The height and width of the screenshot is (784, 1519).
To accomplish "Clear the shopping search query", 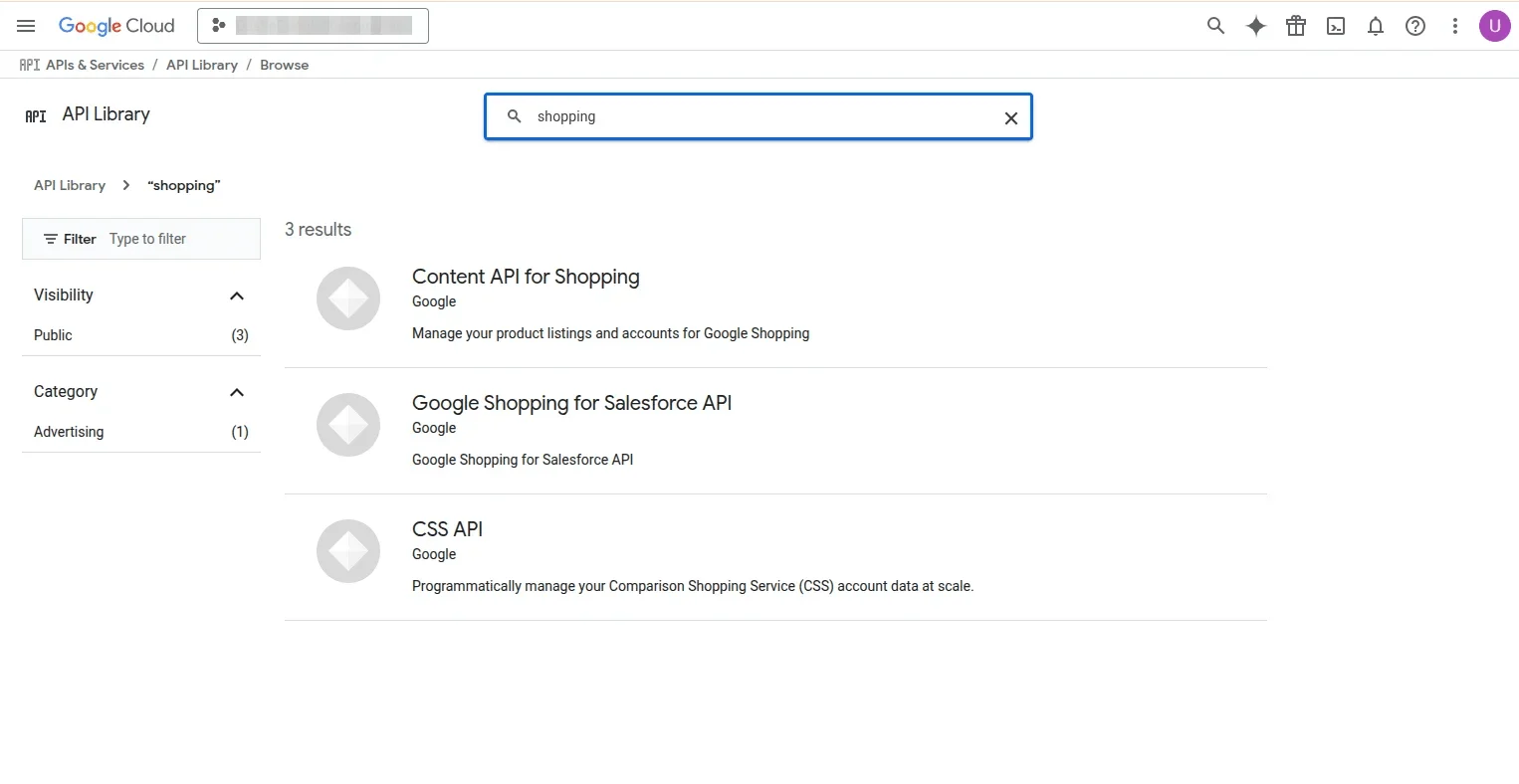I will click(x=1010, y=117).
